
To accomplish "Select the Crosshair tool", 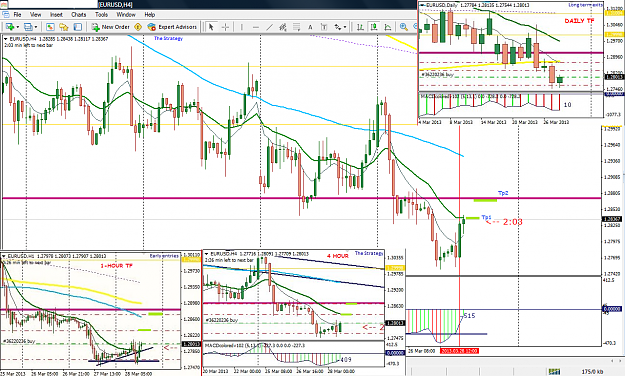I will [x=225, y=27].
